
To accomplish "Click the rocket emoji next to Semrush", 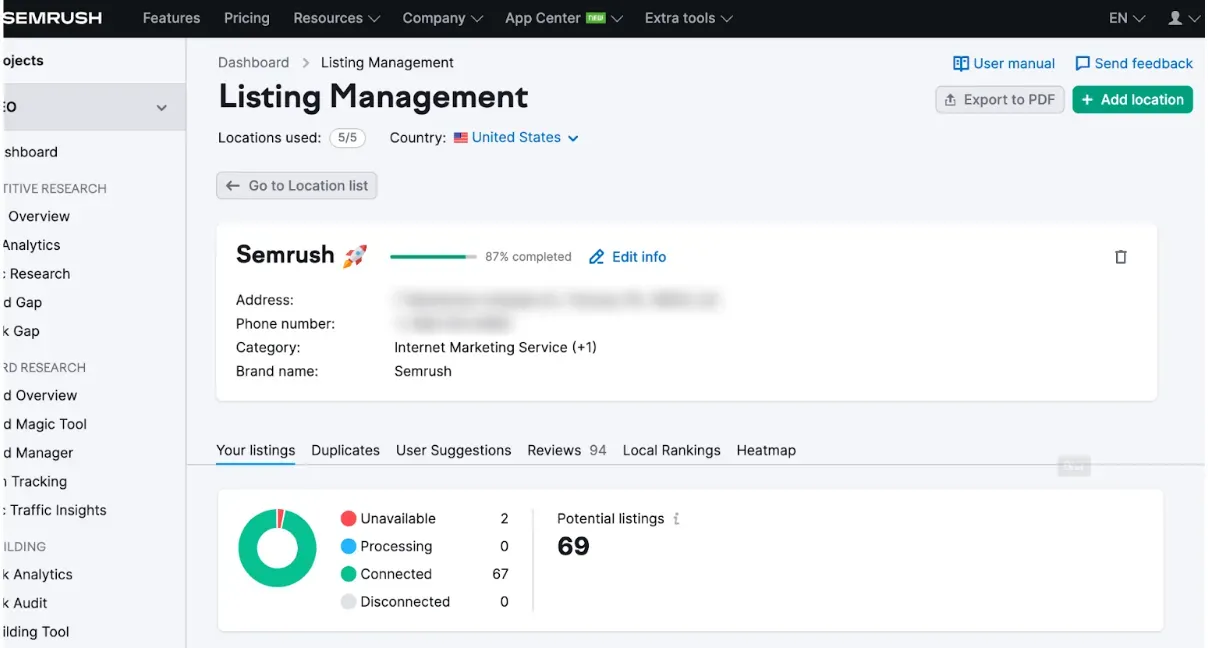I will [x=355, y=256].
